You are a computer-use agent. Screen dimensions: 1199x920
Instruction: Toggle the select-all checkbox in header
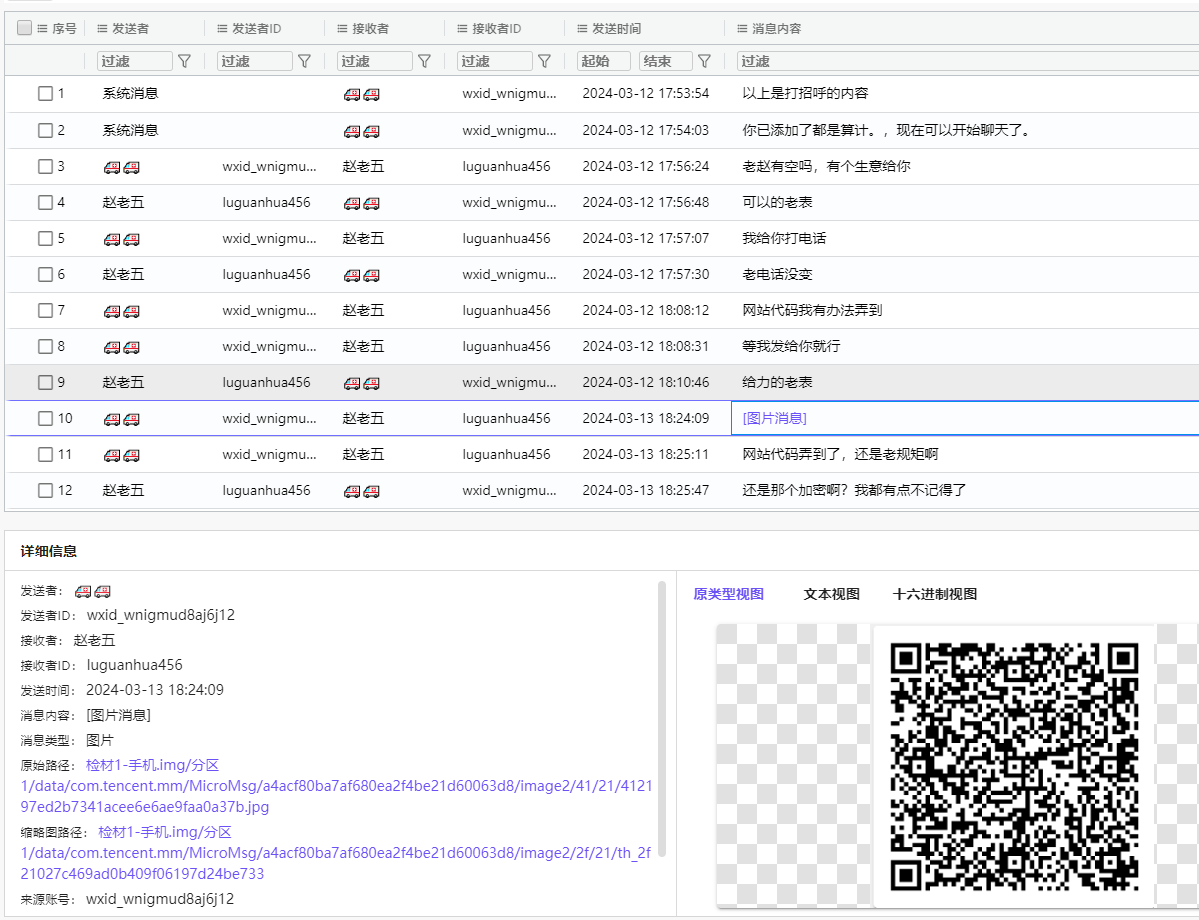tap(24, 29)
